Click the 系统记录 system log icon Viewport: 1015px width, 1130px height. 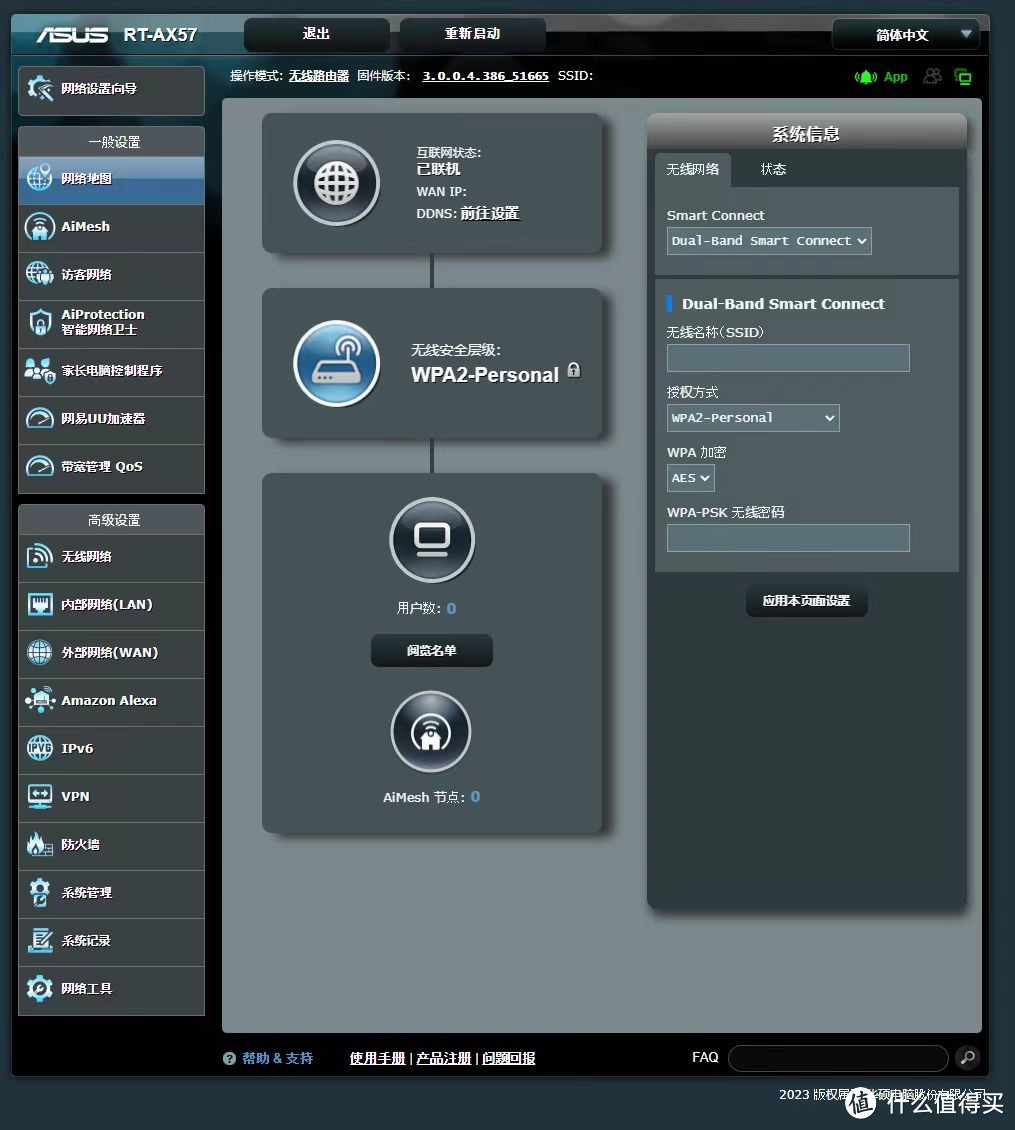pyautogui.click(x=40, y=940)
